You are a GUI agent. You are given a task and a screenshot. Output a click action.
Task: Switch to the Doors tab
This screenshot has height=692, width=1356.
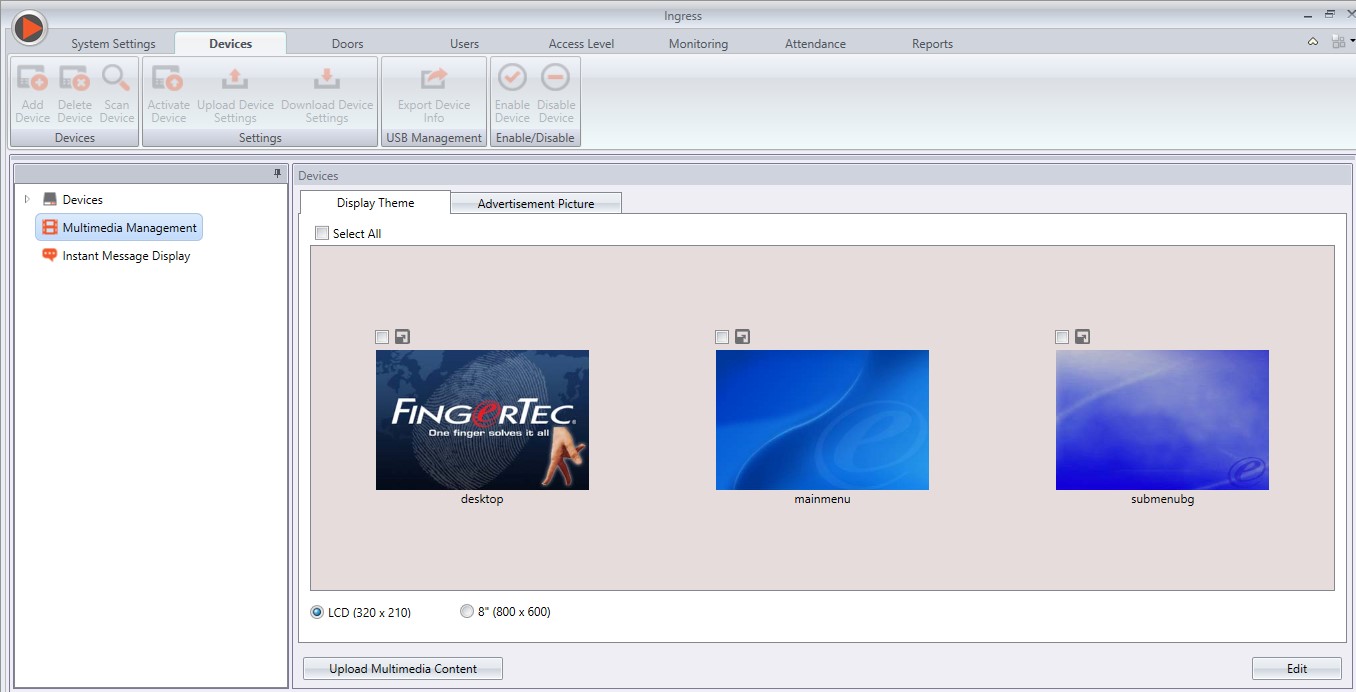click(347, 44)
